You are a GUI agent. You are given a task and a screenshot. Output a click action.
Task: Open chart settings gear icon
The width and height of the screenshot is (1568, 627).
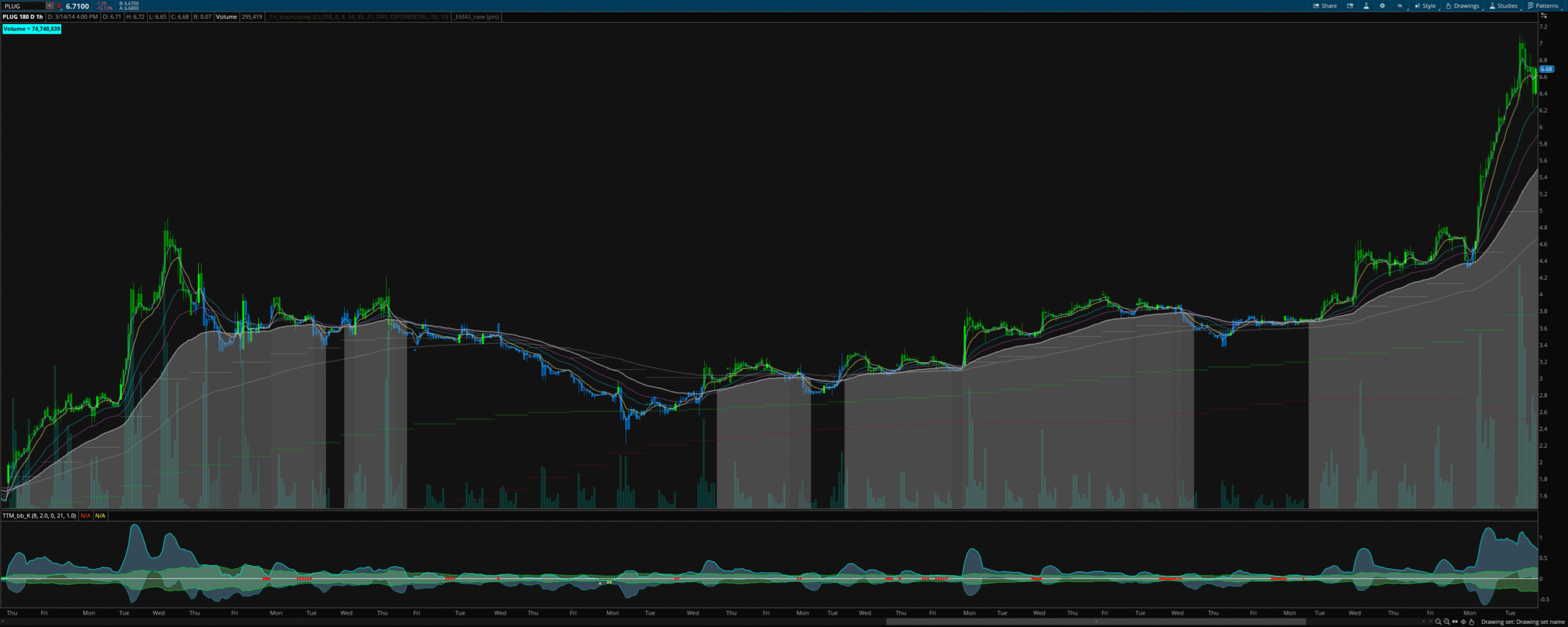[1382, 6]
